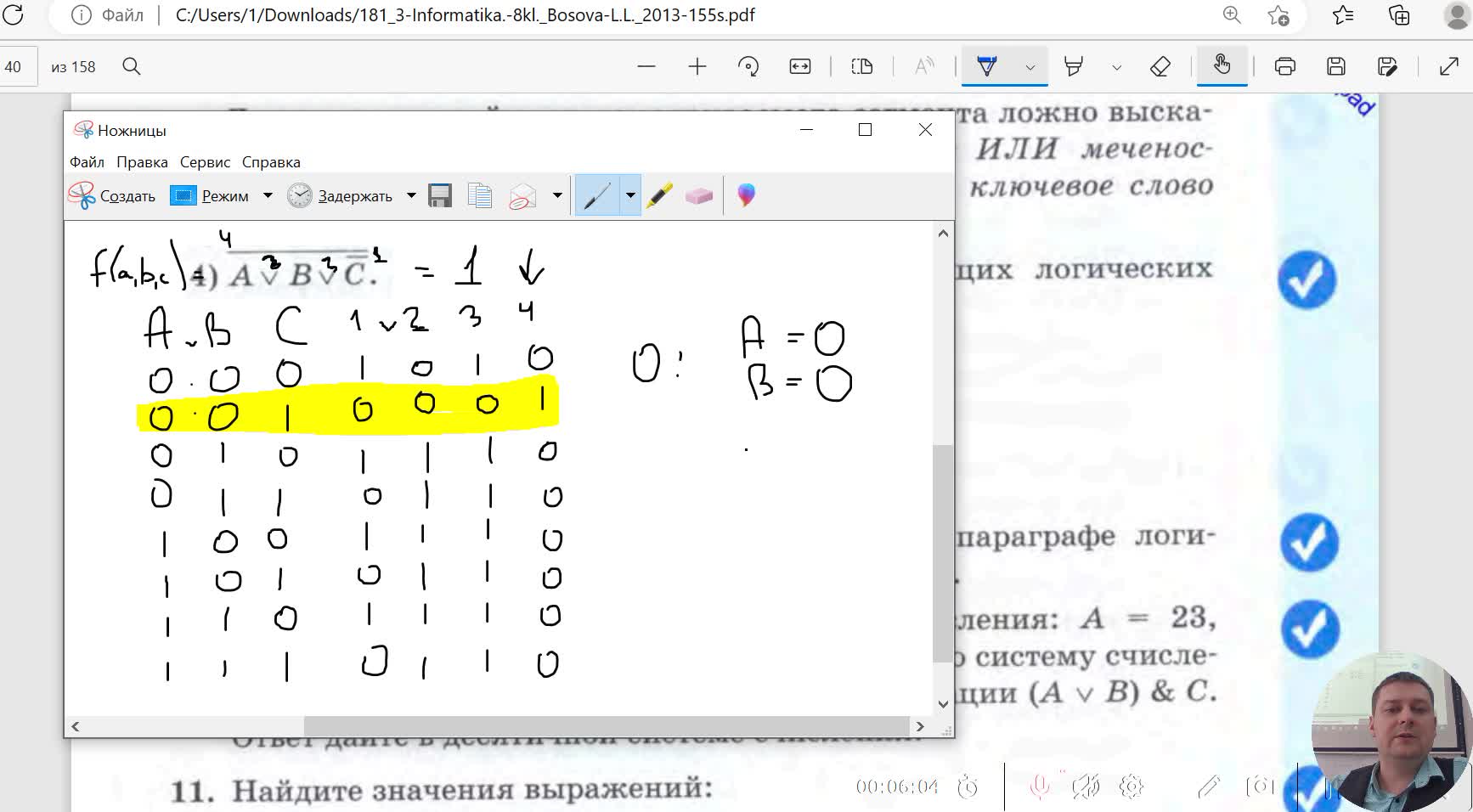
Task: Select the PDF Highlight tool
Action: (x=1074, y=66)
